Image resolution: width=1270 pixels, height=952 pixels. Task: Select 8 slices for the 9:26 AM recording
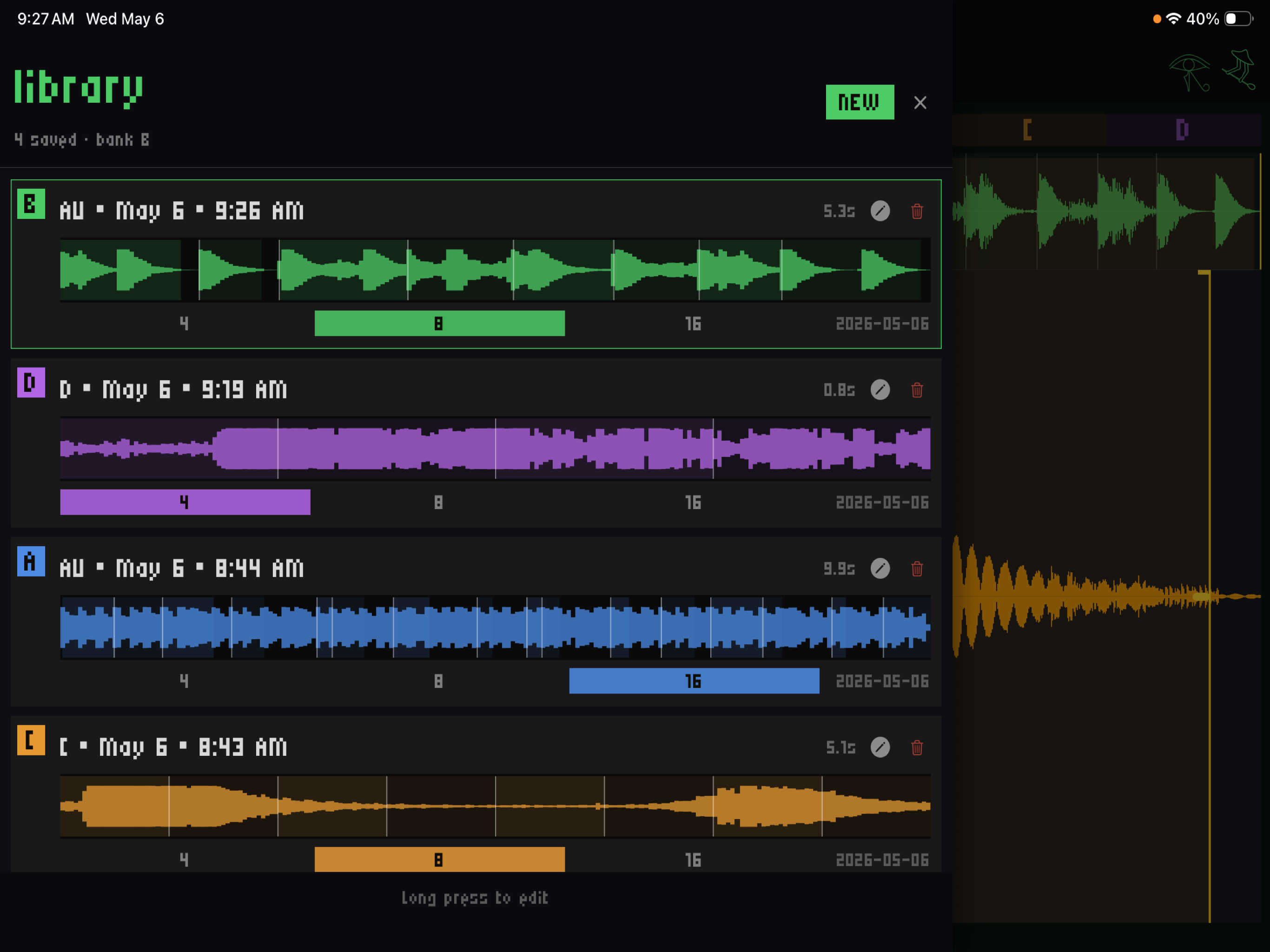point(439,323)
